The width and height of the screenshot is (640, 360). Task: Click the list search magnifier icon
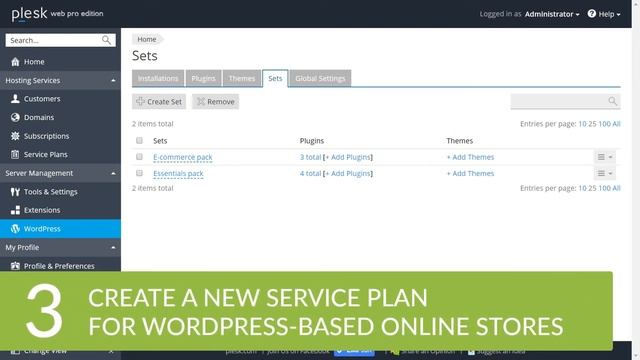pos(612,101)
